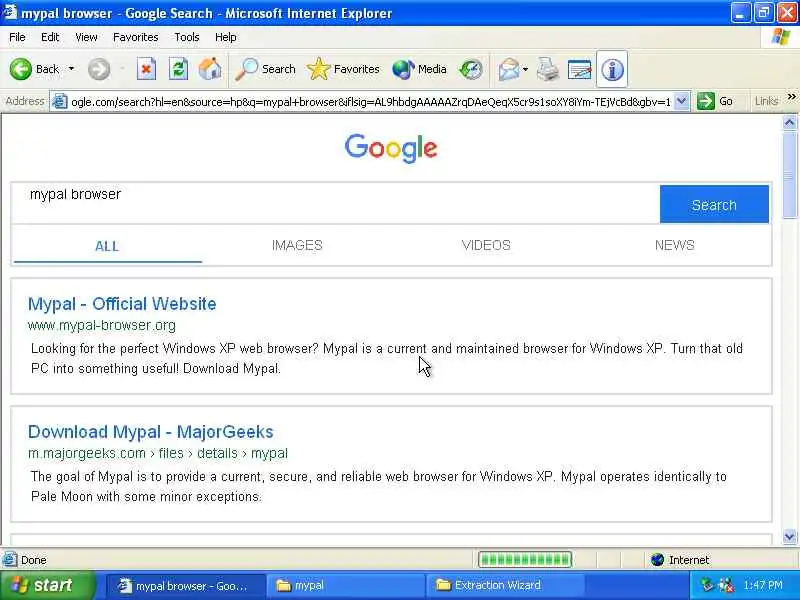Open the Tools menu

(186, 37)
